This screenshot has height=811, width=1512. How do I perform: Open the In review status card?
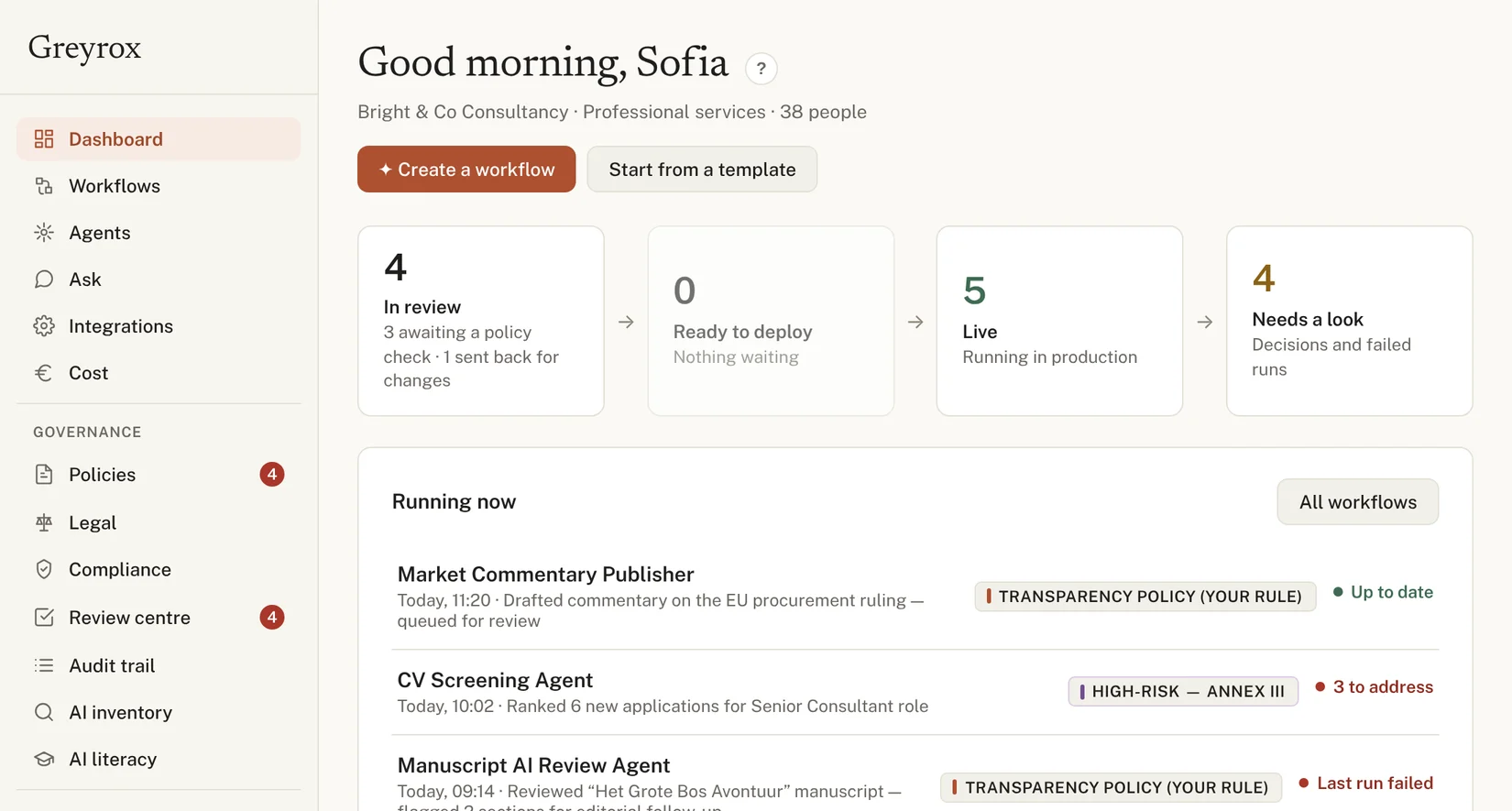pyautogui.click(x=481, y=321)
